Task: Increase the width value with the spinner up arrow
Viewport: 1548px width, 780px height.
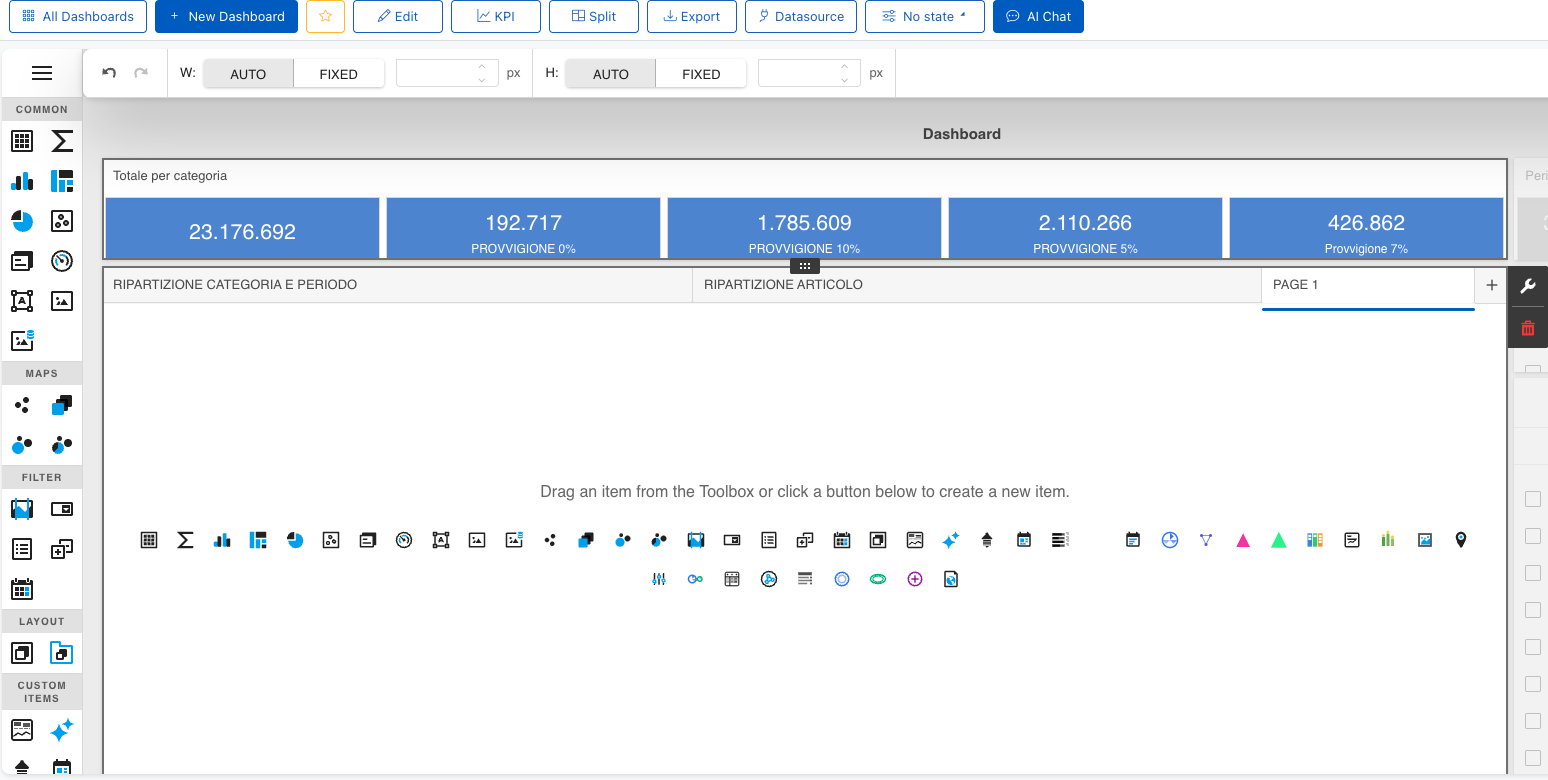Action: (x=482, y=67)
